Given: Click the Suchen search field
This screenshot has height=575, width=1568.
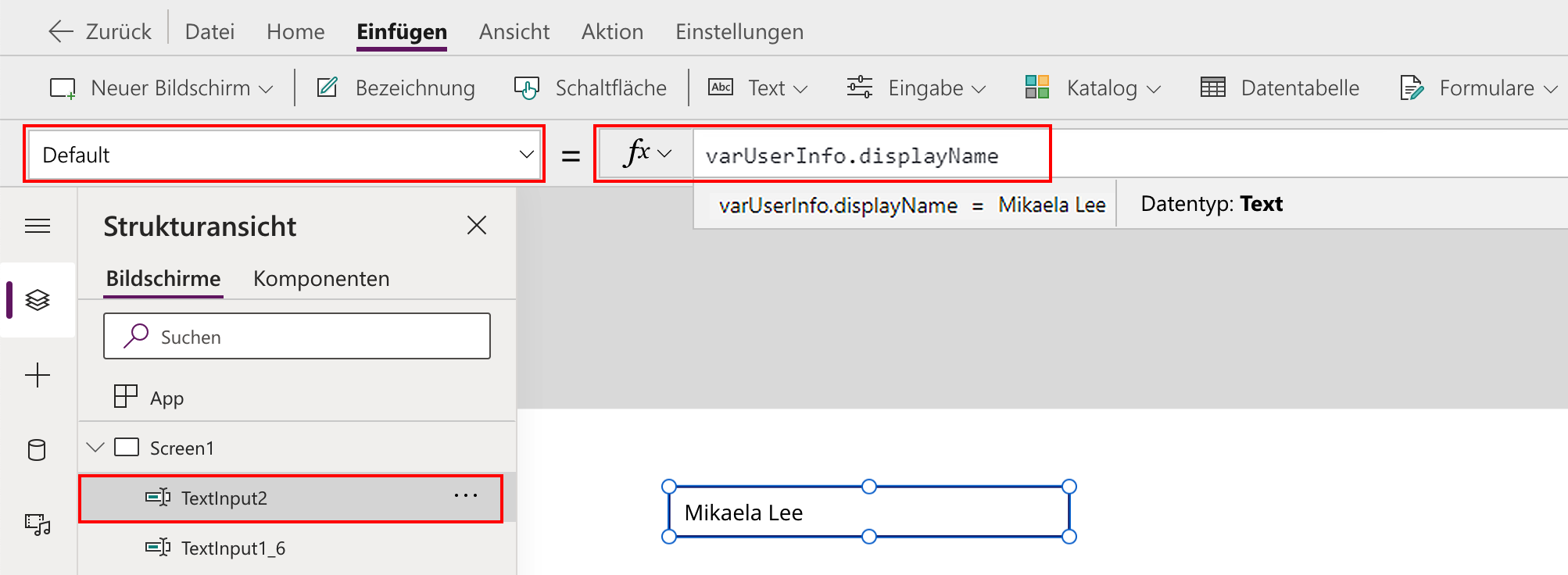Looking at the screenshot, I should coord(297,336).
